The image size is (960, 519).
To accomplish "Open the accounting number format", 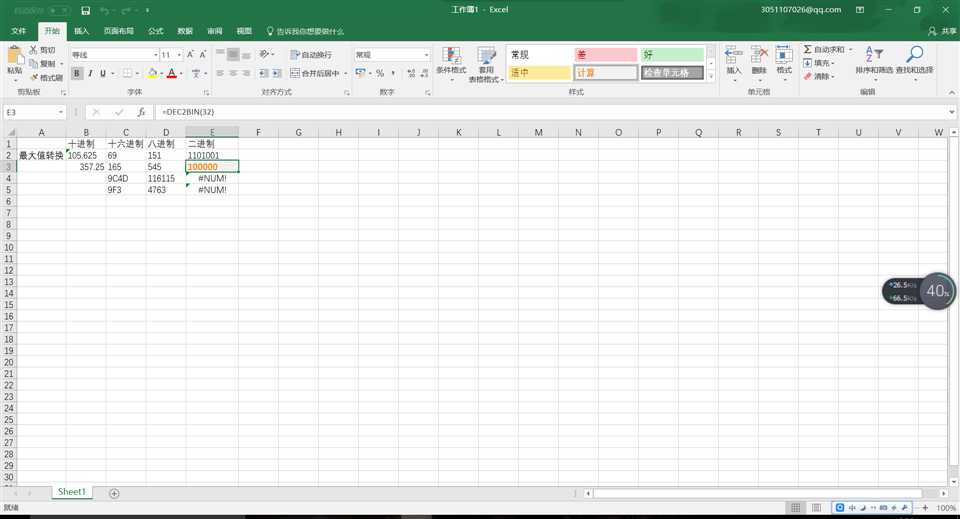I will (x=361, y=73).
